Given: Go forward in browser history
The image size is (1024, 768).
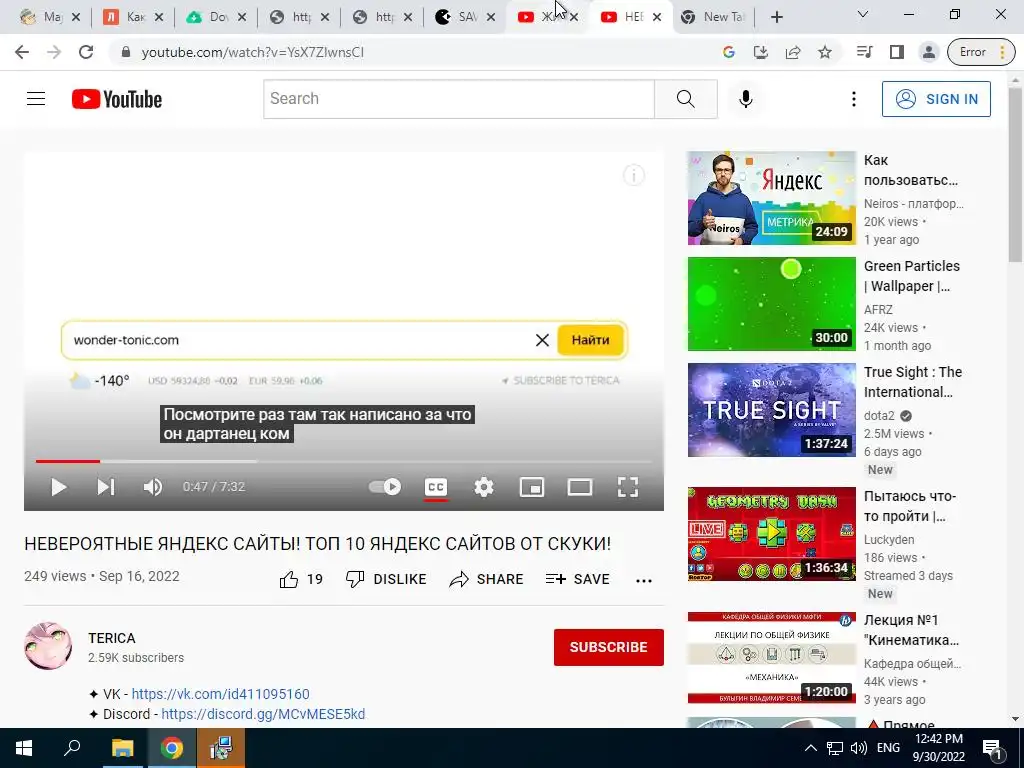Looking at the screenshot, I should [x=54, y=52].
